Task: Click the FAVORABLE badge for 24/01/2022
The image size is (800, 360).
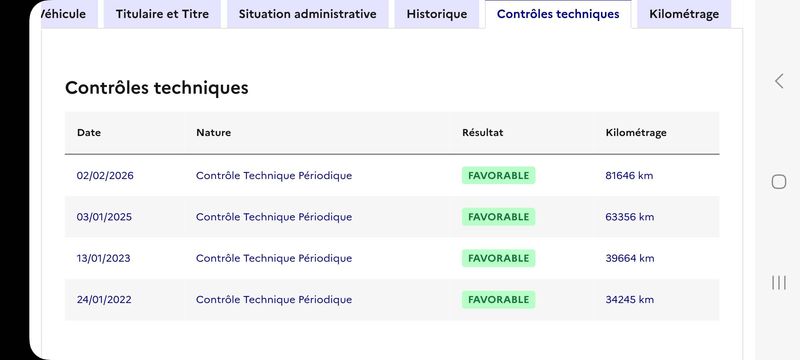Action: pos(498,299)
